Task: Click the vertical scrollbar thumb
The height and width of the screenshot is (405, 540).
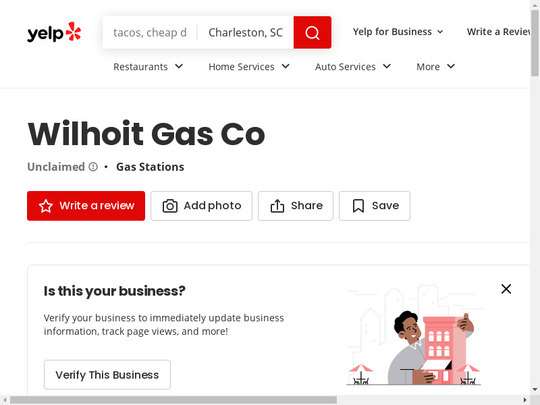Action: point(535,43)
